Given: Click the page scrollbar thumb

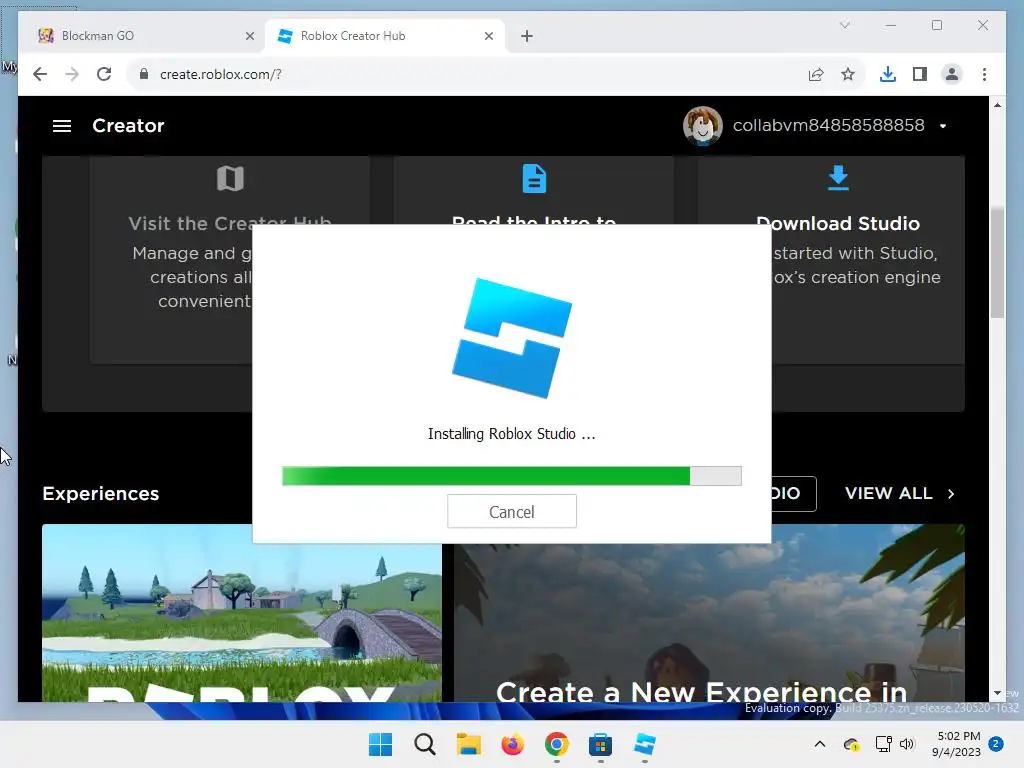Looking at the screenshot, I should click(997, 263).
